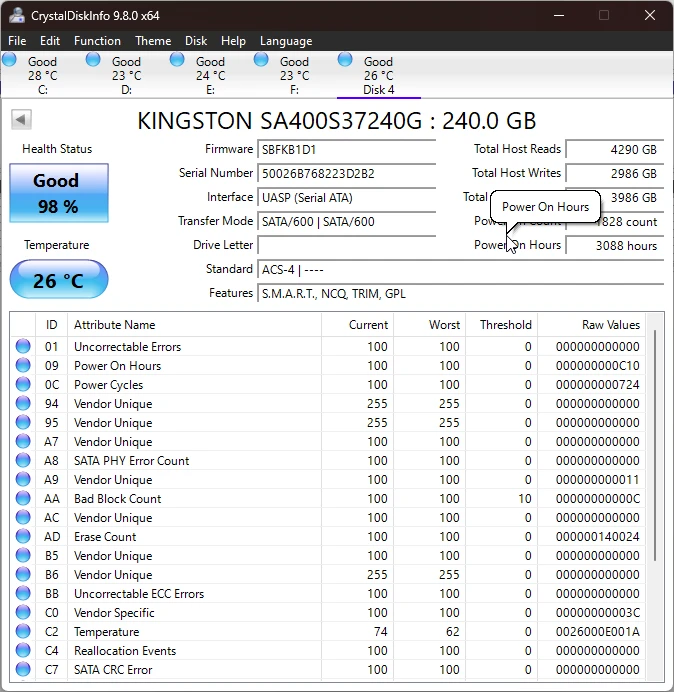Screen dimensions: 674x692
Task: Click status orb of attribute B6 row
Action: [x=23, y=574]
